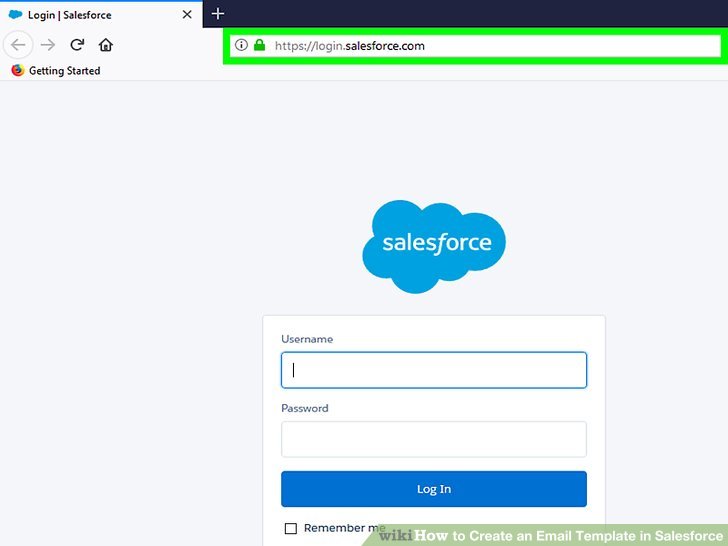Select the Login | Salesforce tab
Image resolution: width=728 pixels, height=546 pixels.
pyautogui.click(x=101, y=14)
